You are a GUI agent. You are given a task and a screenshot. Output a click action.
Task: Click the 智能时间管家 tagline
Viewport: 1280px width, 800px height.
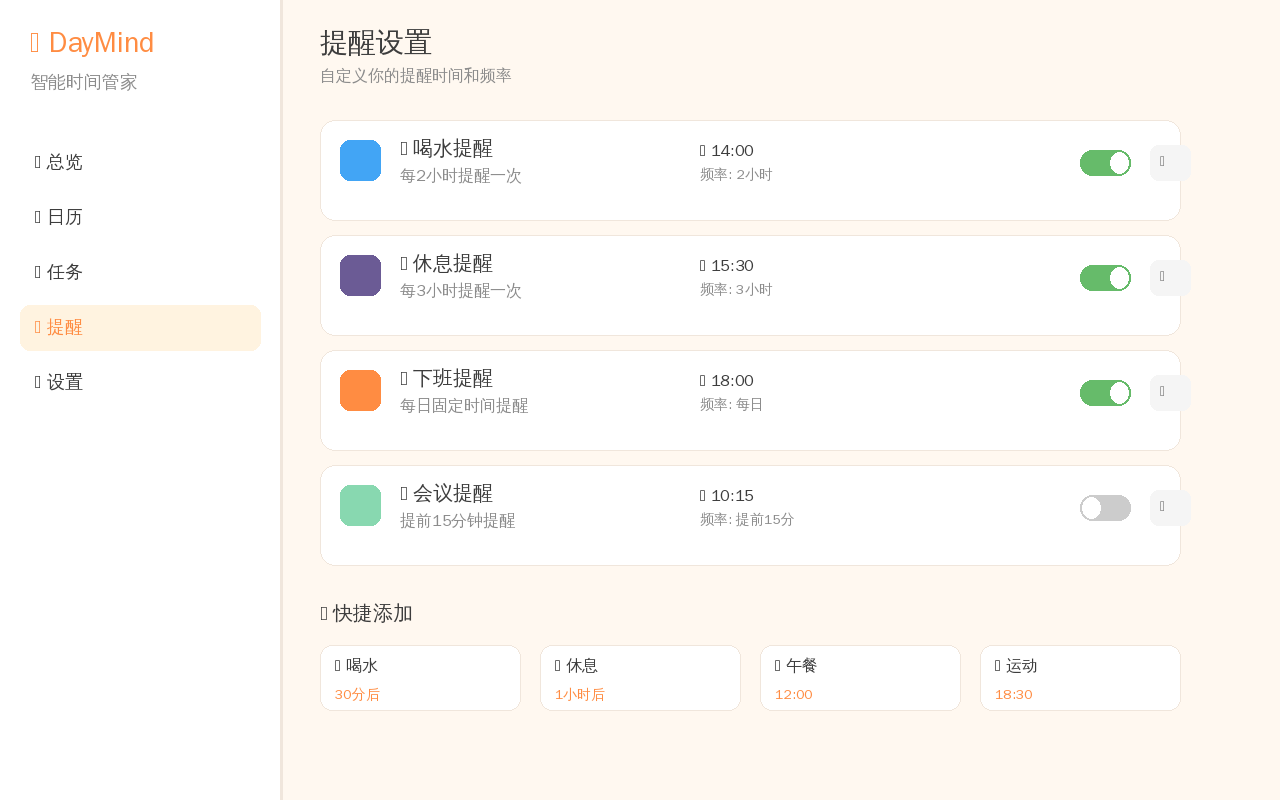pyautogui.click(x=84, y=83)
